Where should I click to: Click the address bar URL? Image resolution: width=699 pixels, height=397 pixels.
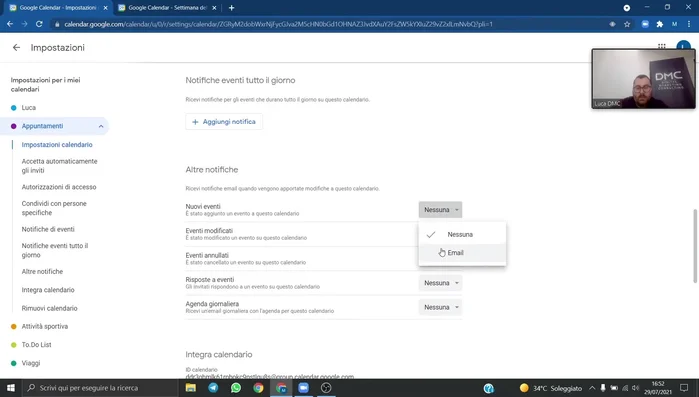tap(278, 24)
